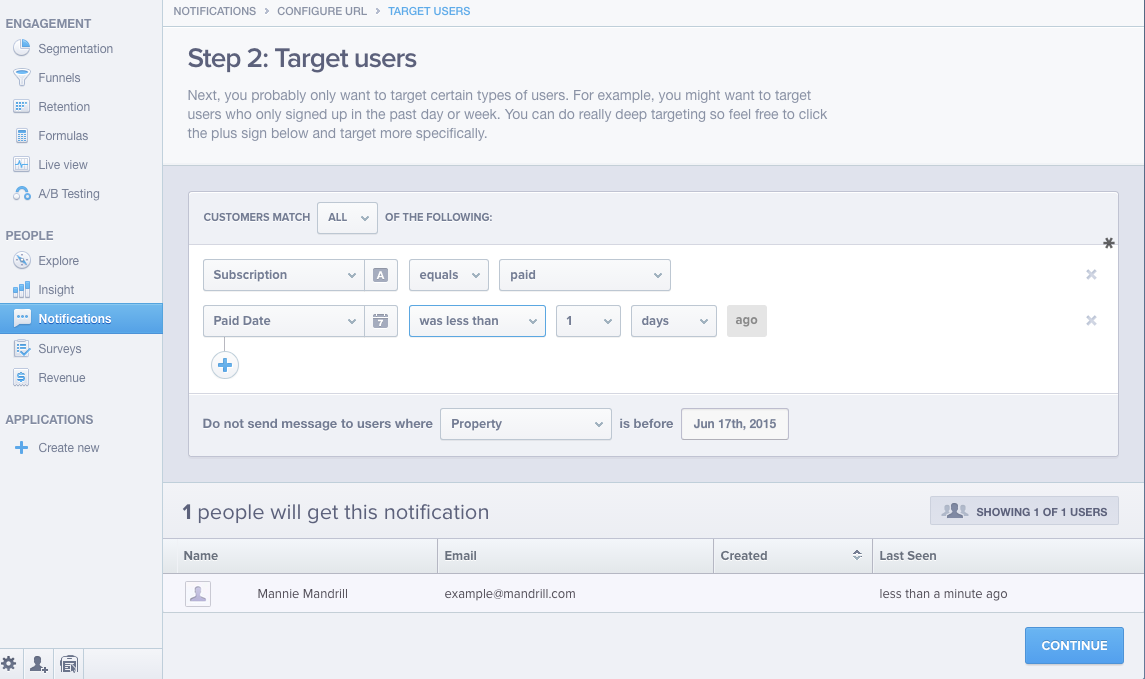The width and height of the screenshot is (1145, 679).
Task: Open settings gear at bottom left
Action: point(9,664)
